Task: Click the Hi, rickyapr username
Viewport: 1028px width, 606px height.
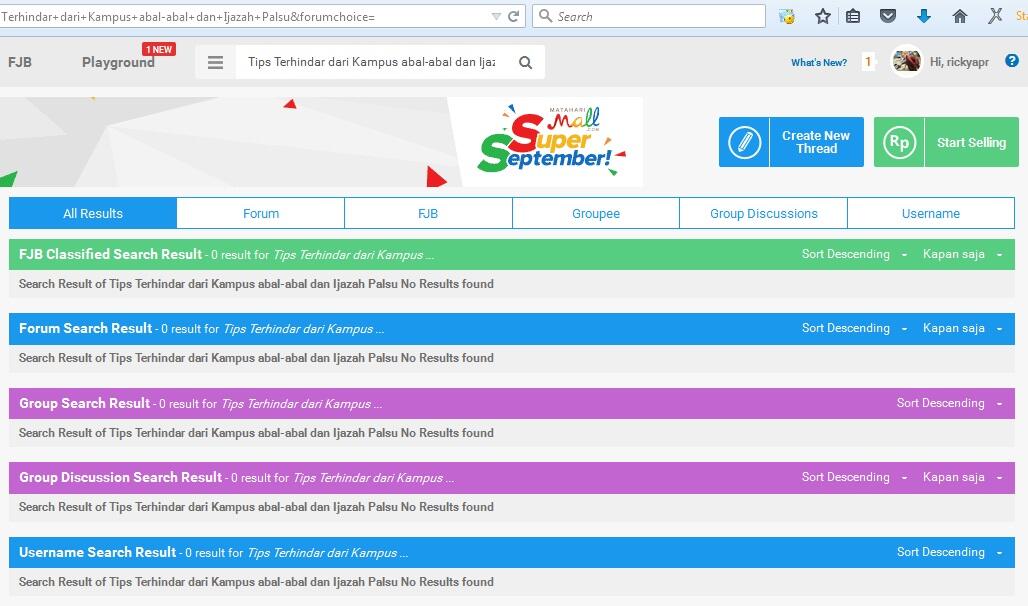Action: coord(959,62)
